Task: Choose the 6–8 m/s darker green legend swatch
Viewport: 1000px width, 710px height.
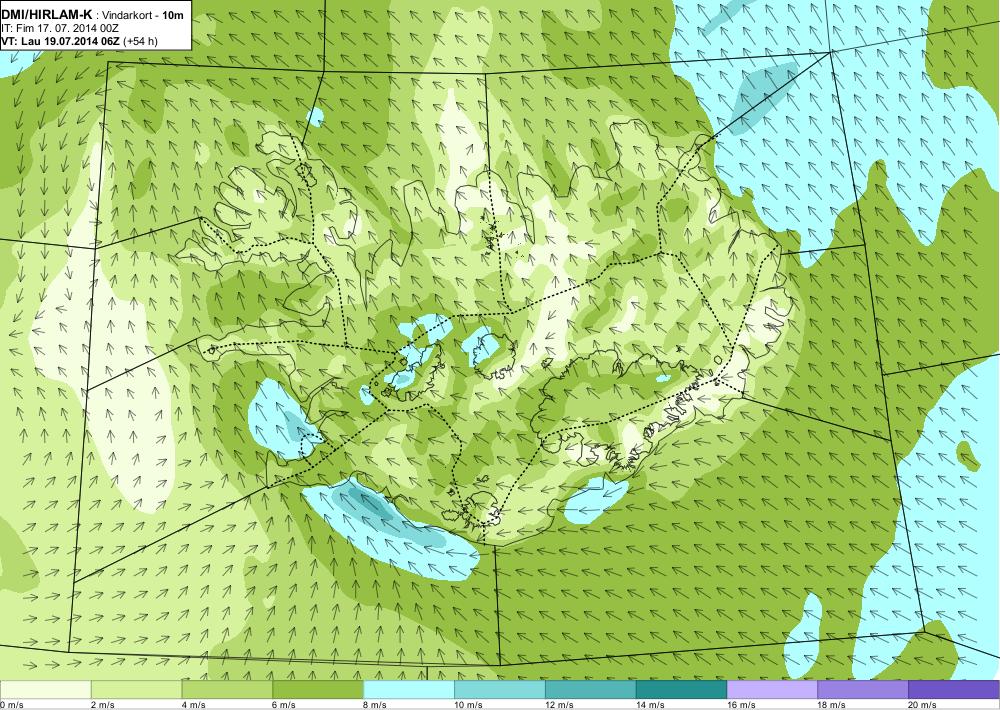Action: point(318,690)
